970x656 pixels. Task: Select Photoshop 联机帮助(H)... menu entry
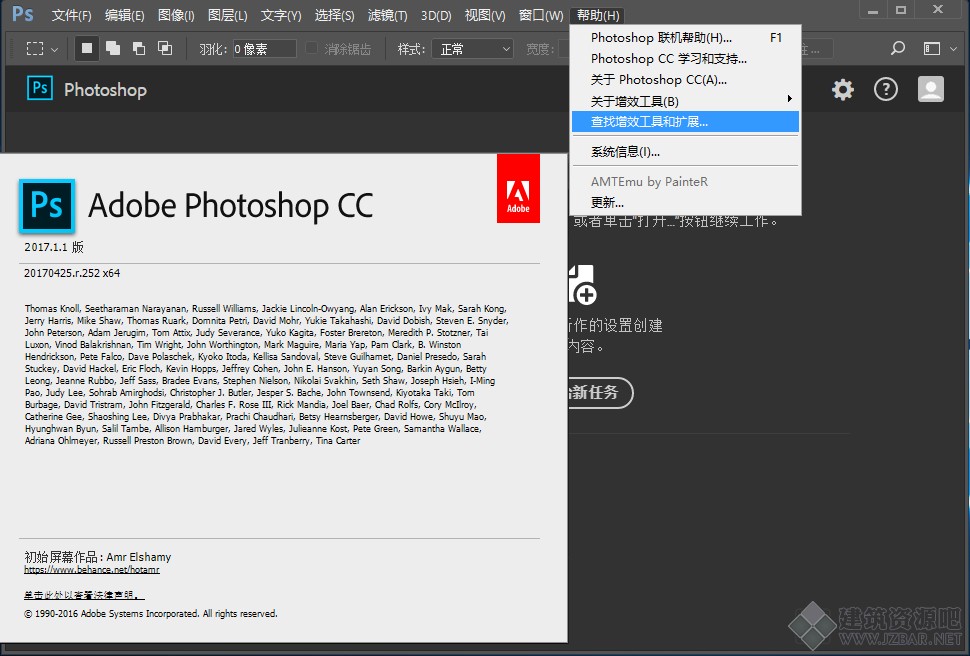686,38
